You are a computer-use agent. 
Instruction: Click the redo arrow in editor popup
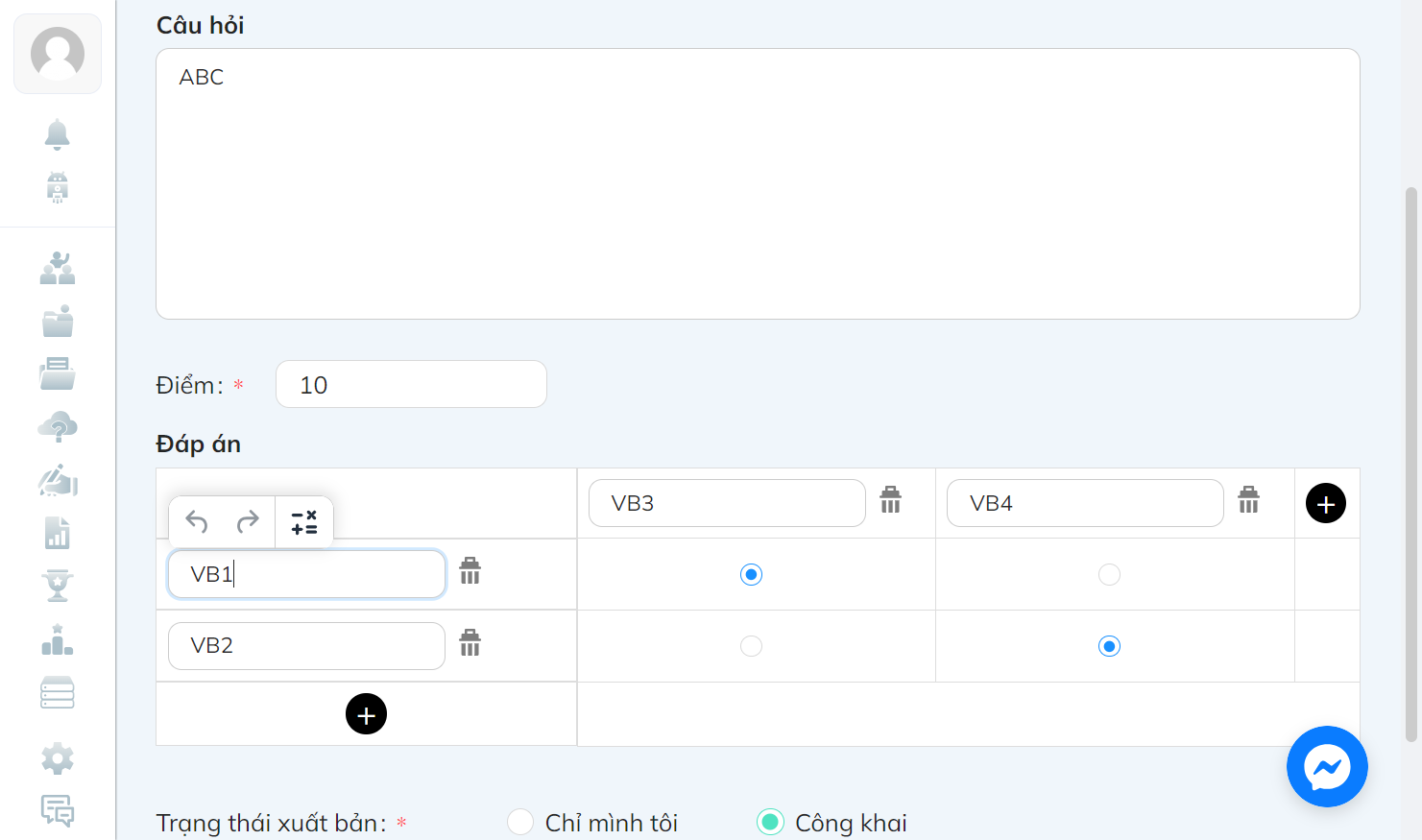(248, 521)
